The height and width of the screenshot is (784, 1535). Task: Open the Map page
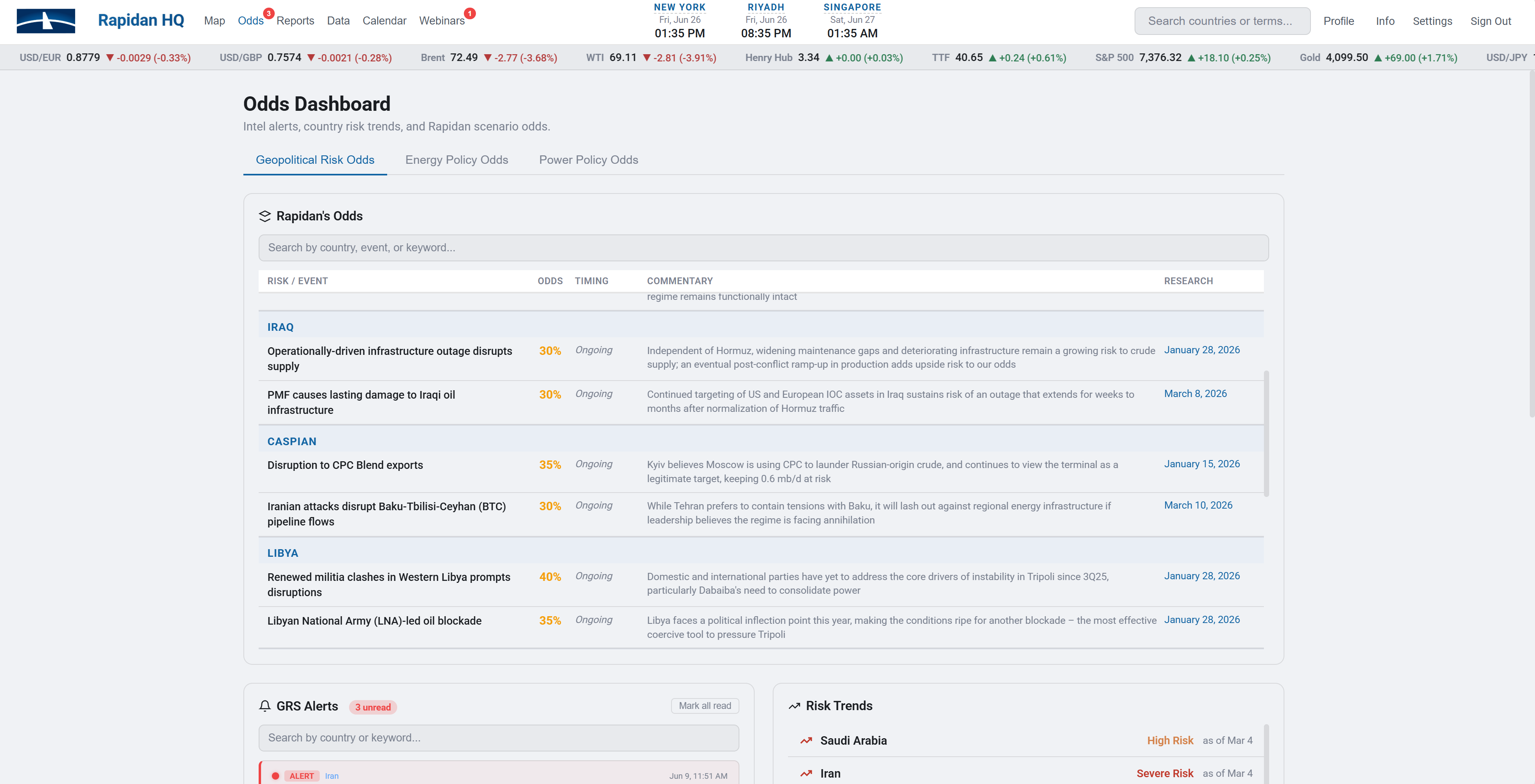click(x=214, y=21)
